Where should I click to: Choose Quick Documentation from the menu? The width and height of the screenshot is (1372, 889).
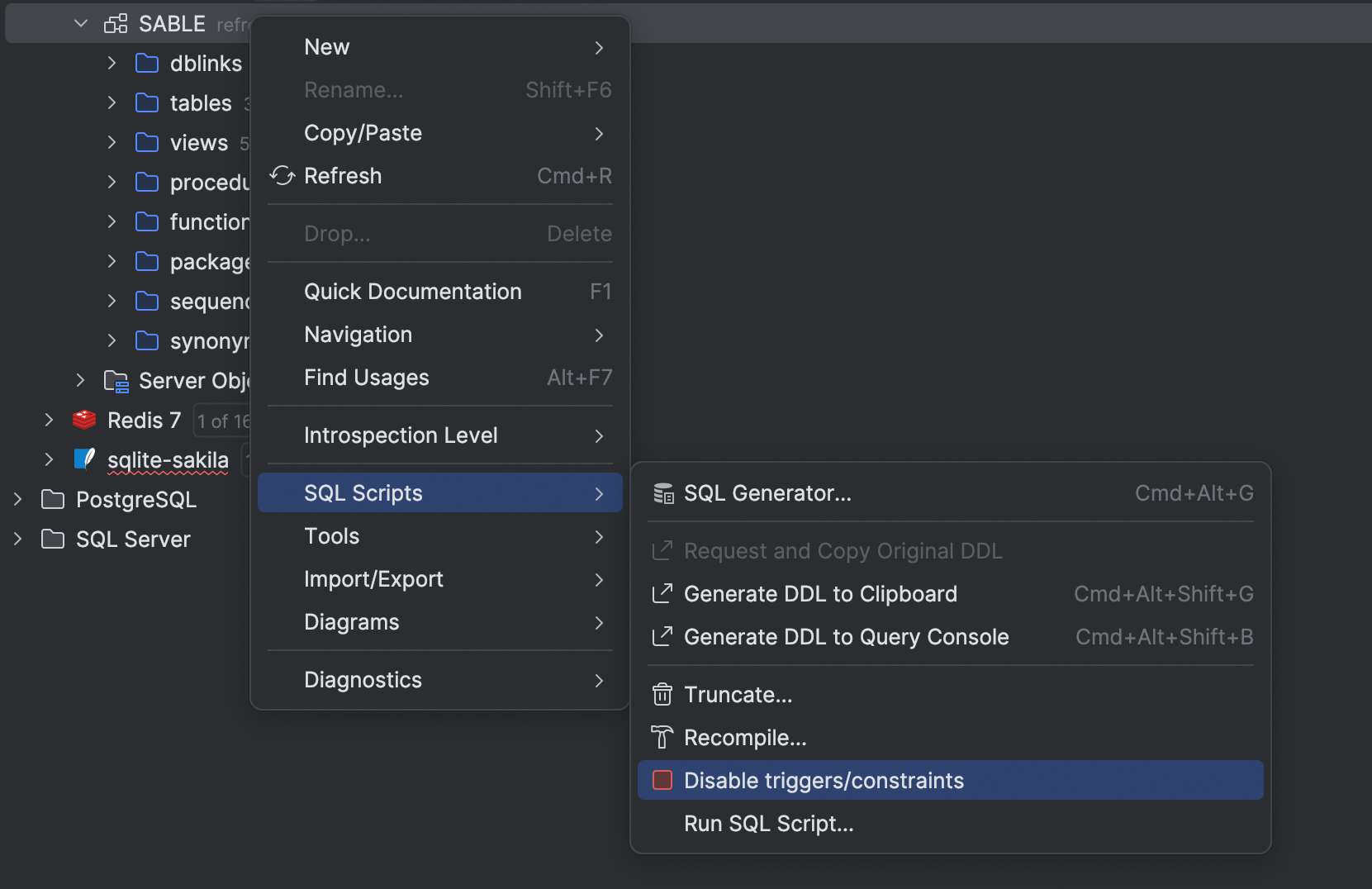click(x=412, y=291)
